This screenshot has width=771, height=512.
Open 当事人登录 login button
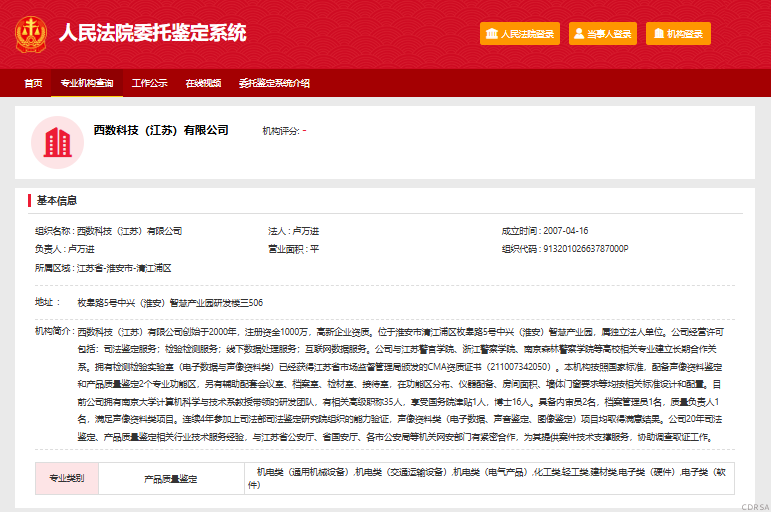tap(603, 33)
